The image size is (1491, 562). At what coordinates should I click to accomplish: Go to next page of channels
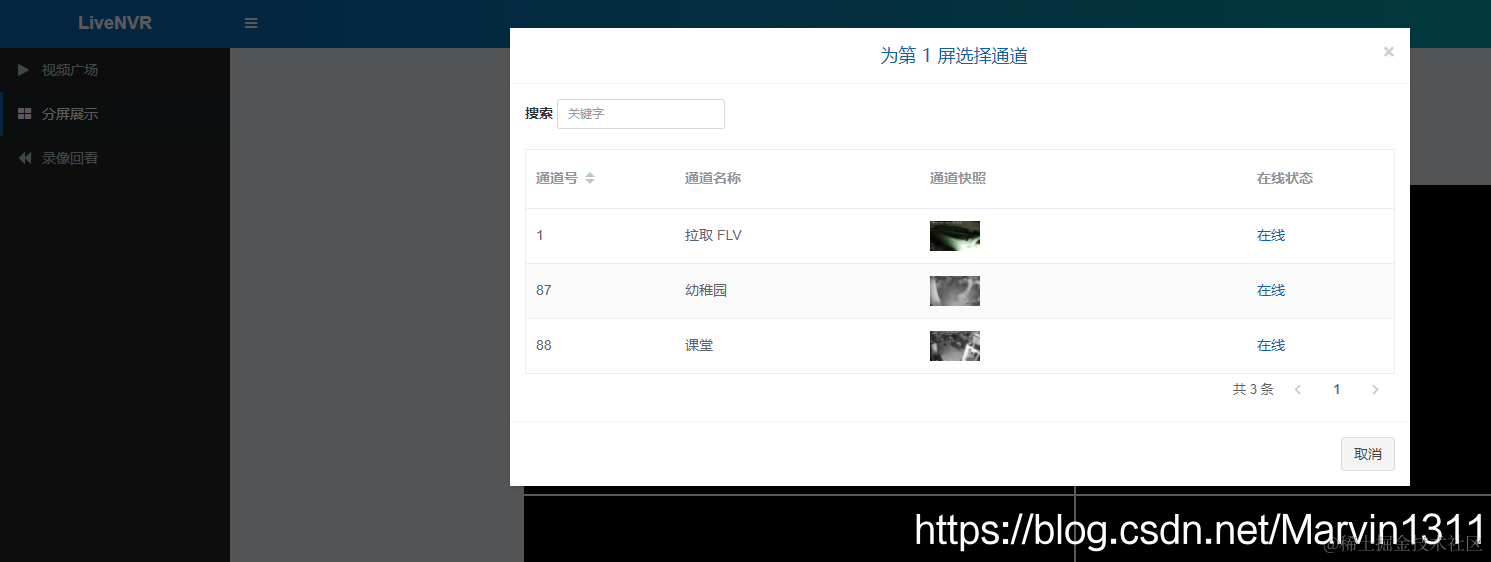pos(1375,390)
